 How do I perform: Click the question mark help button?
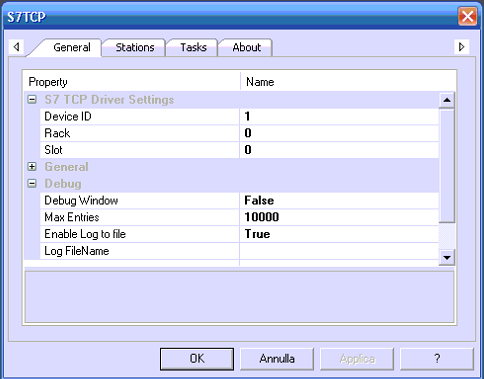437,359
